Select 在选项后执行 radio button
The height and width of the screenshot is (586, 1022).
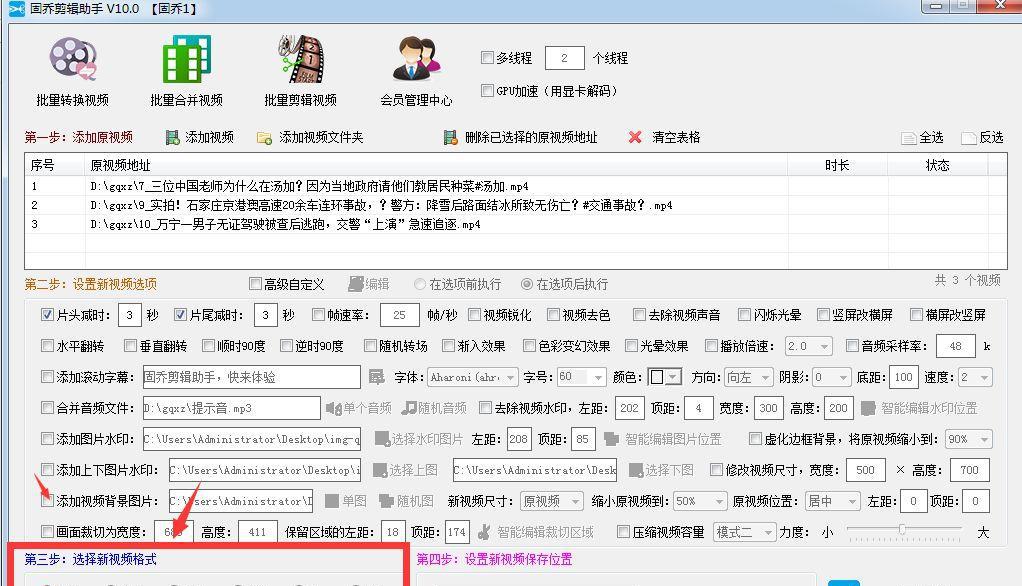(x=527, y=284)
